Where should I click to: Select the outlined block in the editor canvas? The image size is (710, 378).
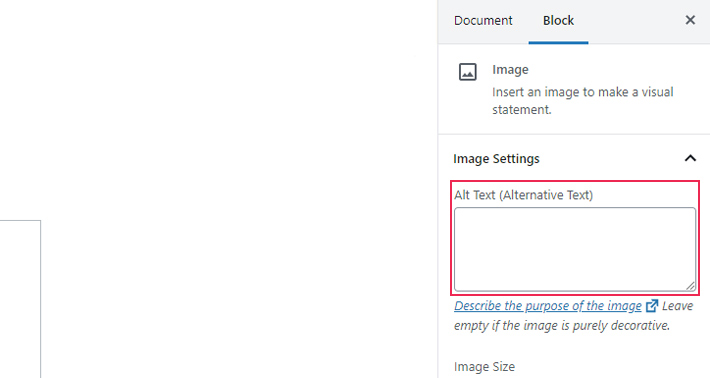coord(20,299)
